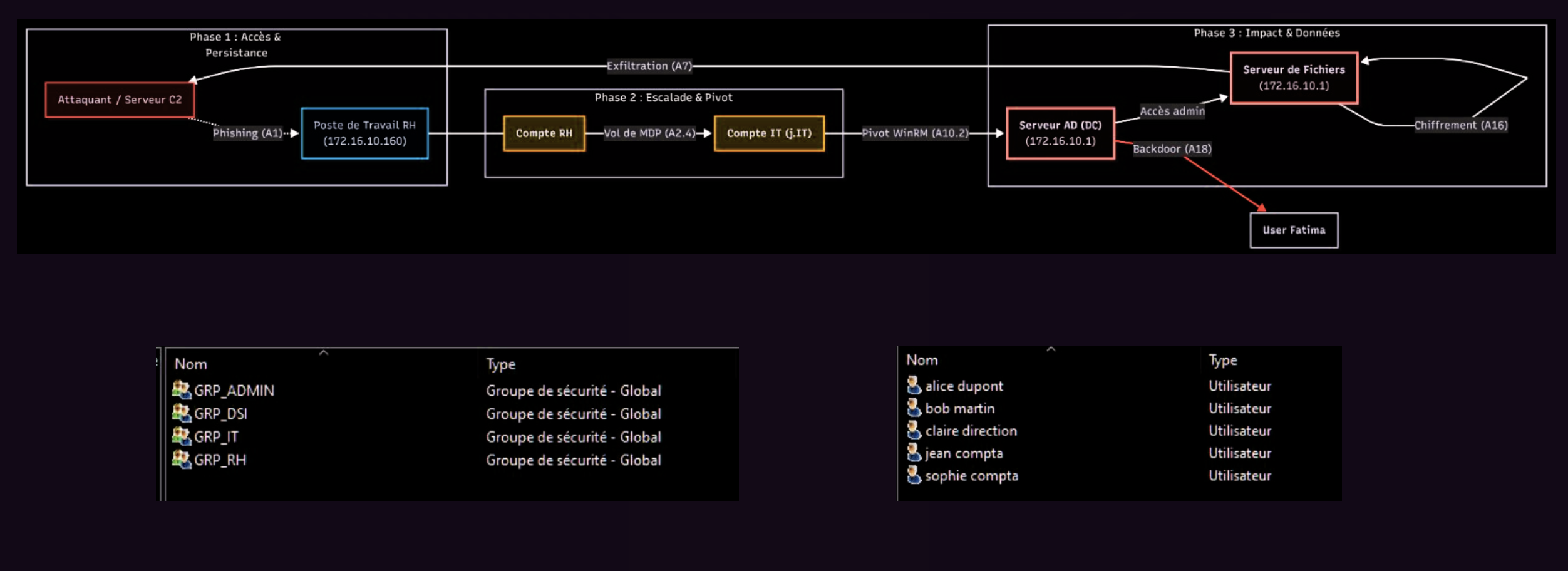The height and width of the screenshot is (571, 1568).
Task: Select the Poste de Travail RH node
Action: click(x=365, y=133)
